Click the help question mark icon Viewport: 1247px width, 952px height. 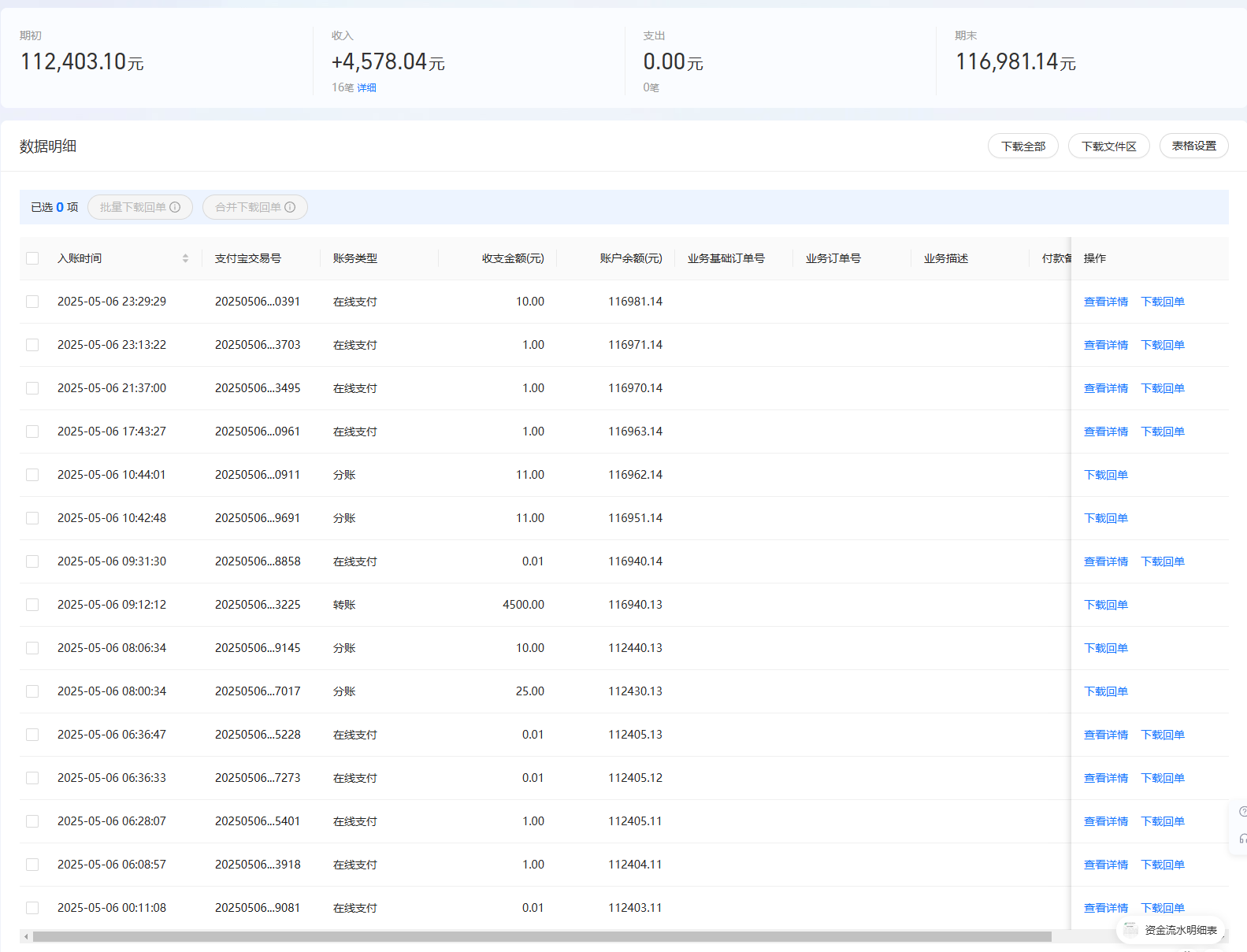pyautogui.click(x=1242, y=812)
